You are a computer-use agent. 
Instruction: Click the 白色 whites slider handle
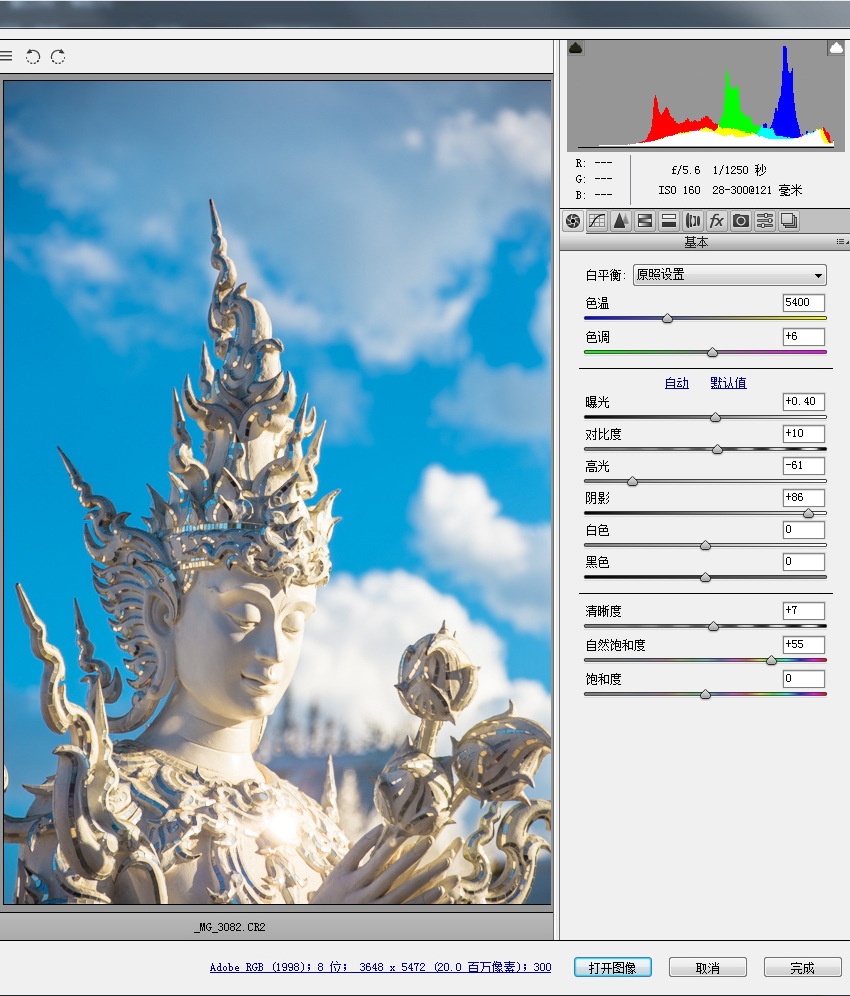click(705, 546)
